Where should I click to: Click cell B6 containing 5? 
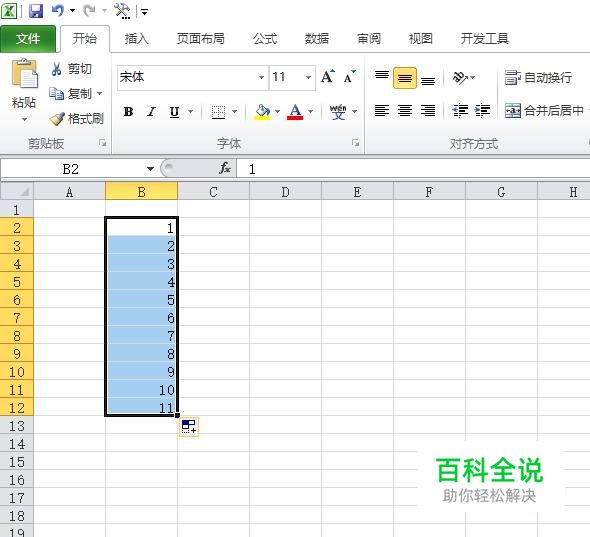(141, 300)
